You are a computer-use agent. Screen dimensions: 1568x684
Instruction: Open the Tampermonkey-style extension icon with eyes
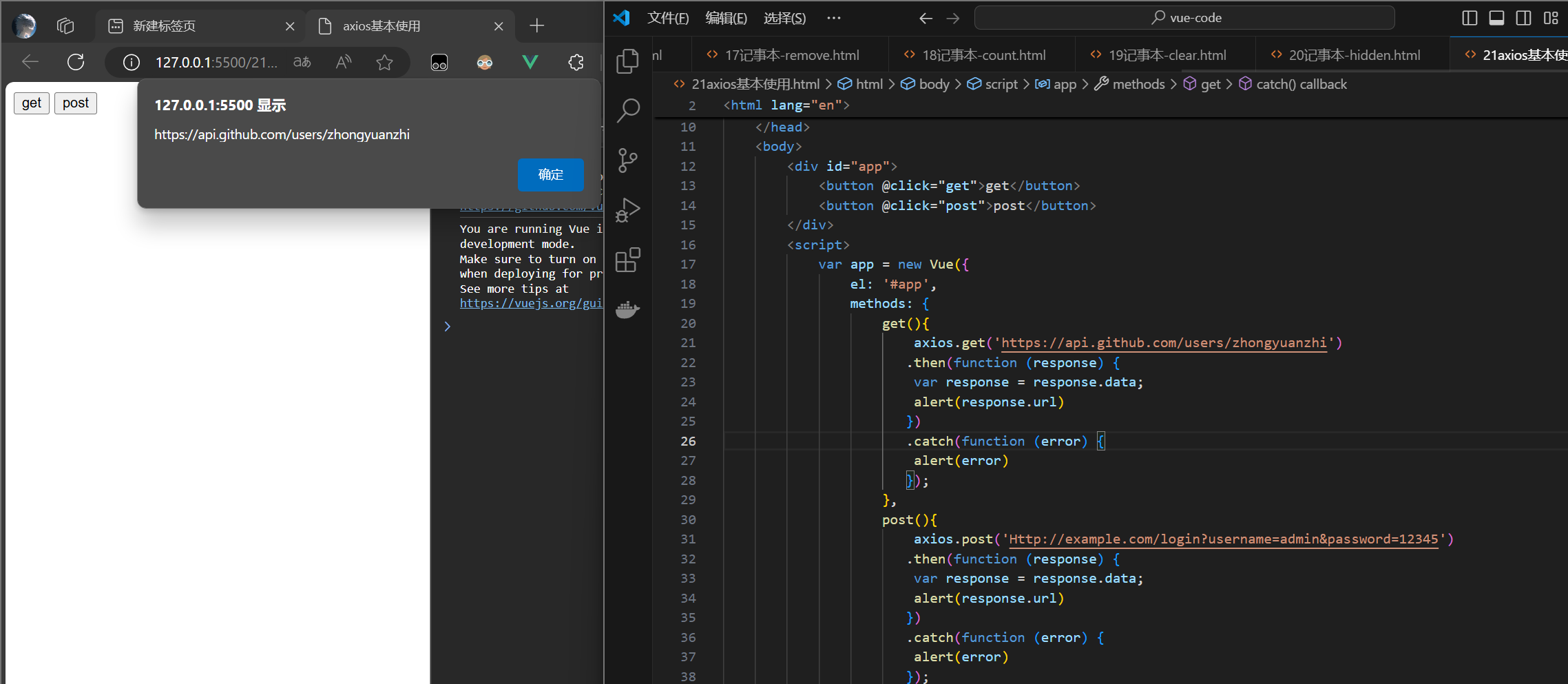439,63
